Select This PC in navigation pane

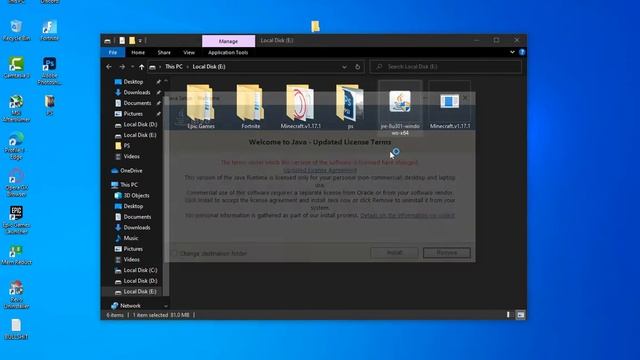pyautogui.click(x=129, y=185)
